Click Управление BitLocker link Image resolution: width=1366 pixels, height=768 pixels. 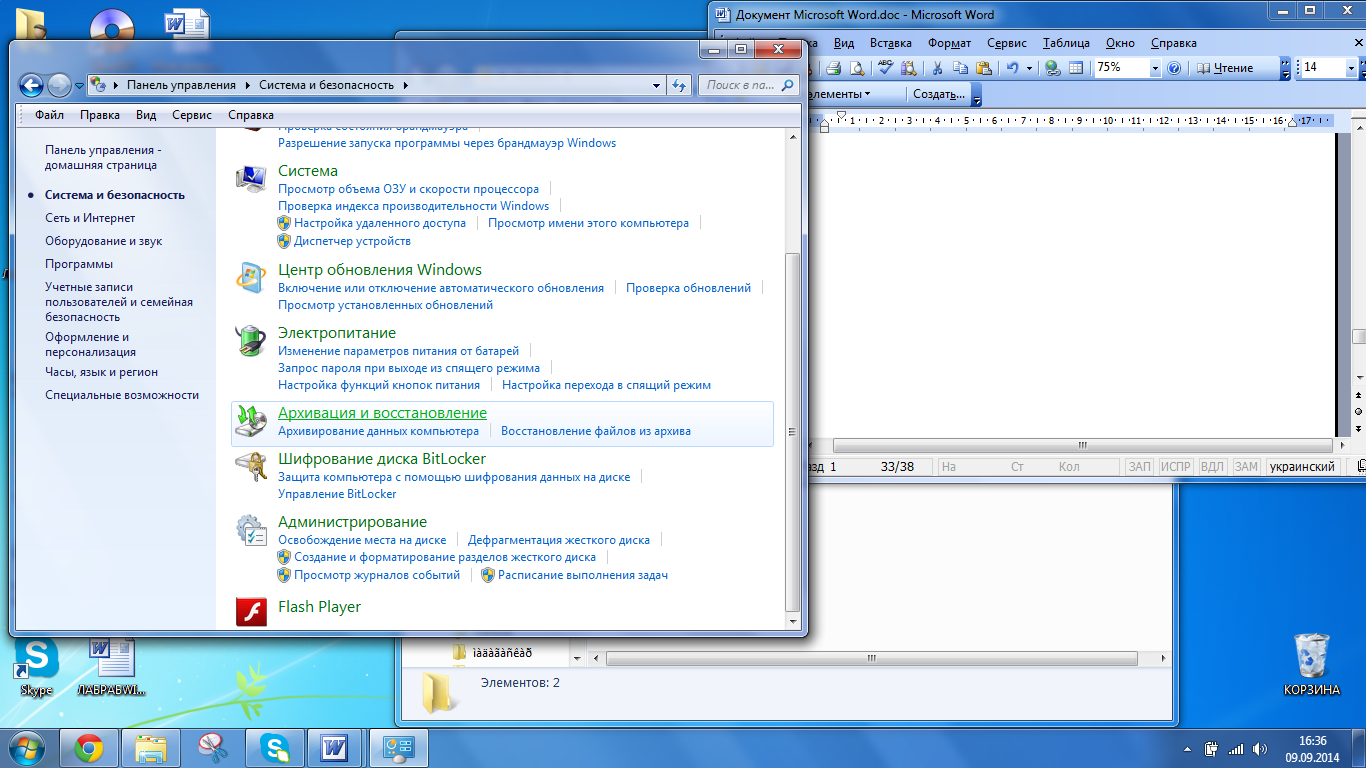tap(337, 494)
